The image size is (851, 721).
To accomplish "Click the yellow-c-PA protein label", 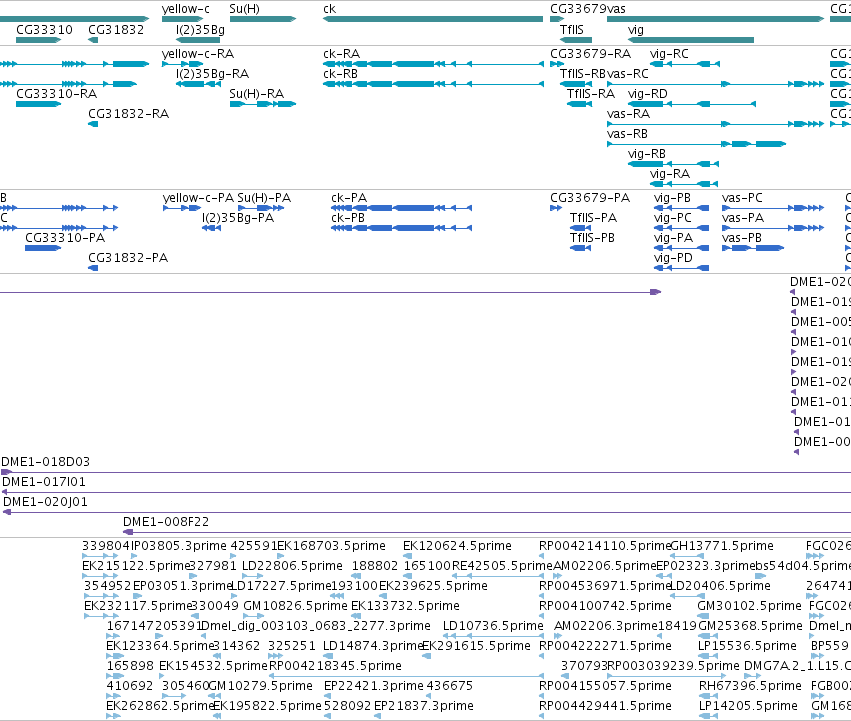I will pos(198,198).
